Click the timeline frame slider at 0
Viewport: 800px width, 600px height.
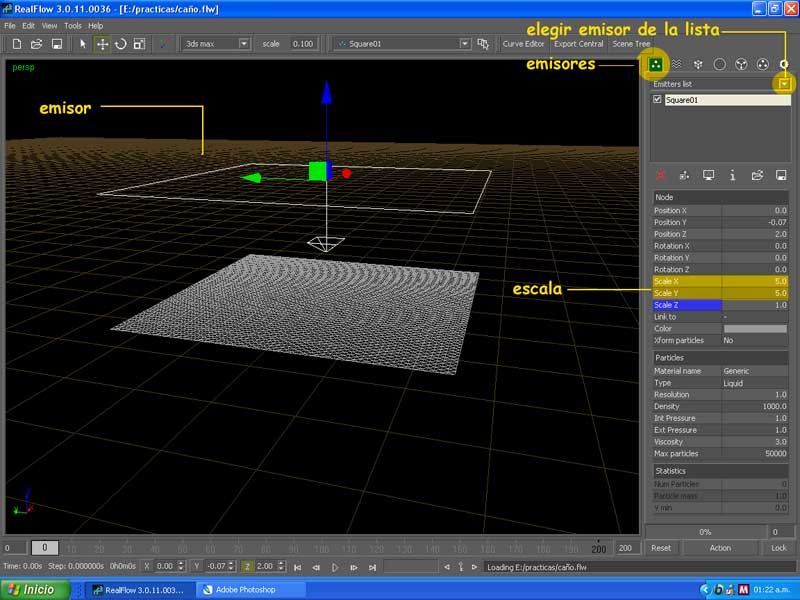44,547
